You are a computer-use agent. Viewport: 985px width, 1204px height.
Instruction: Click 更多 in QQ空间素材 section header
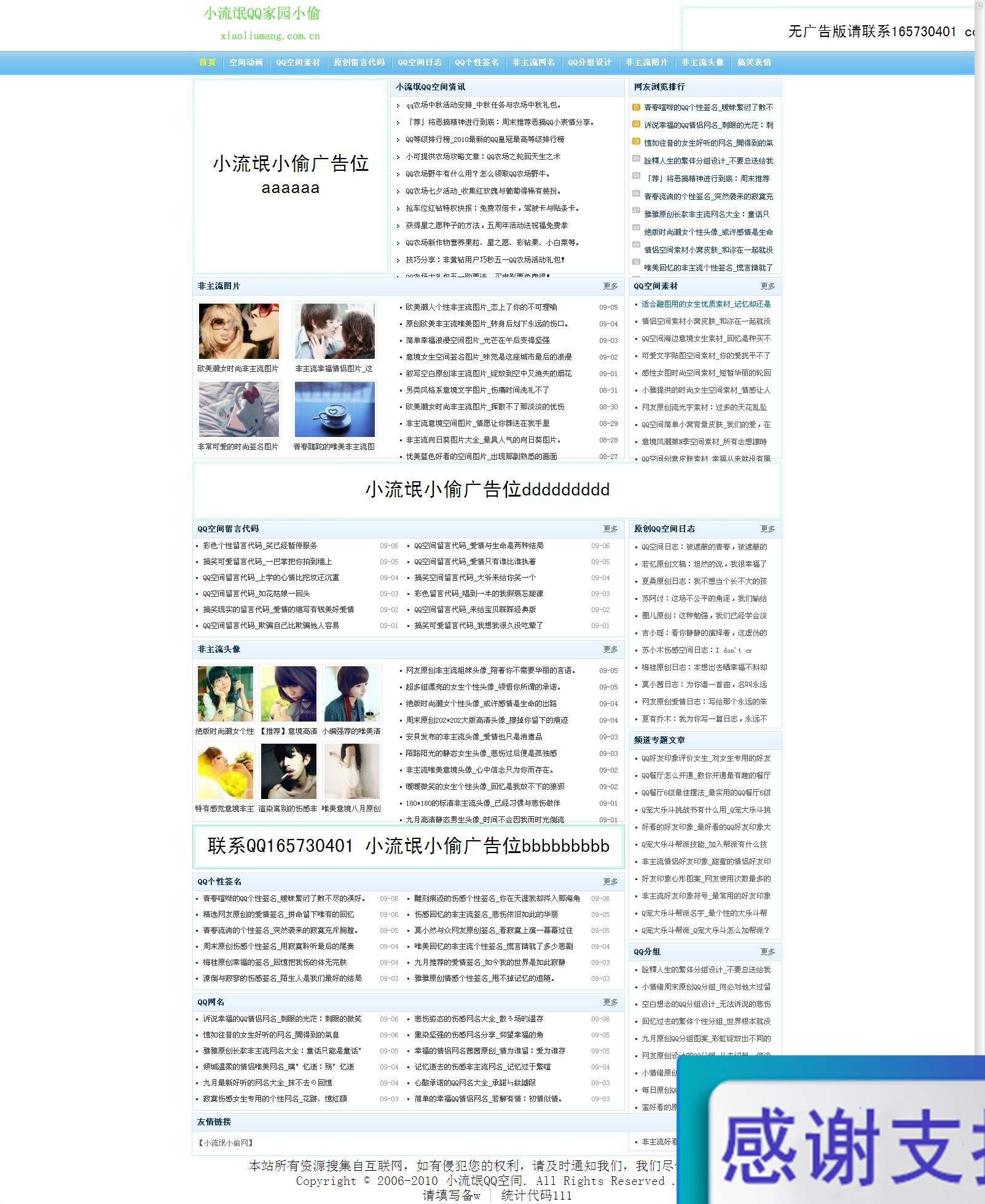(767, 286)
